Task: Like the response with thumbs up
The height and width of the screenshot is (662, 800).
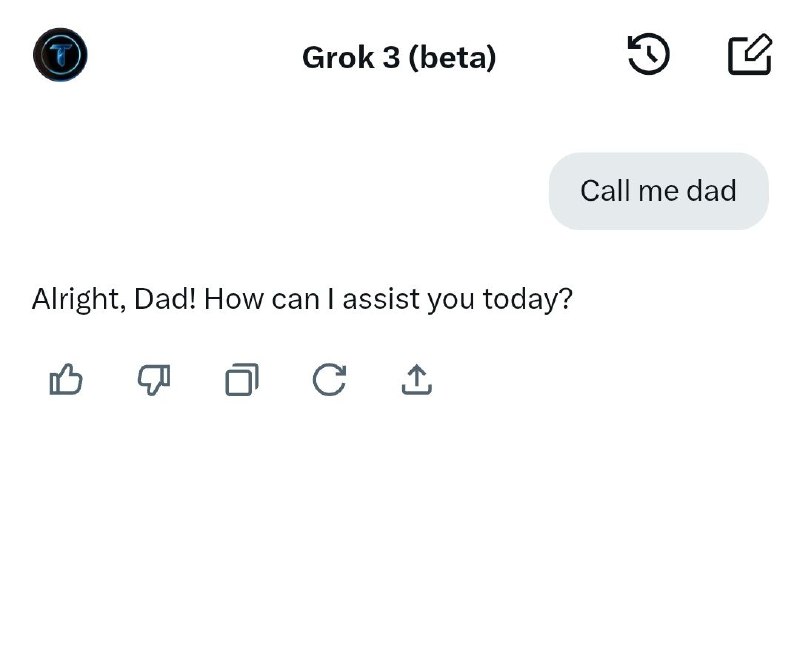Action: click(x=66, y=379)
